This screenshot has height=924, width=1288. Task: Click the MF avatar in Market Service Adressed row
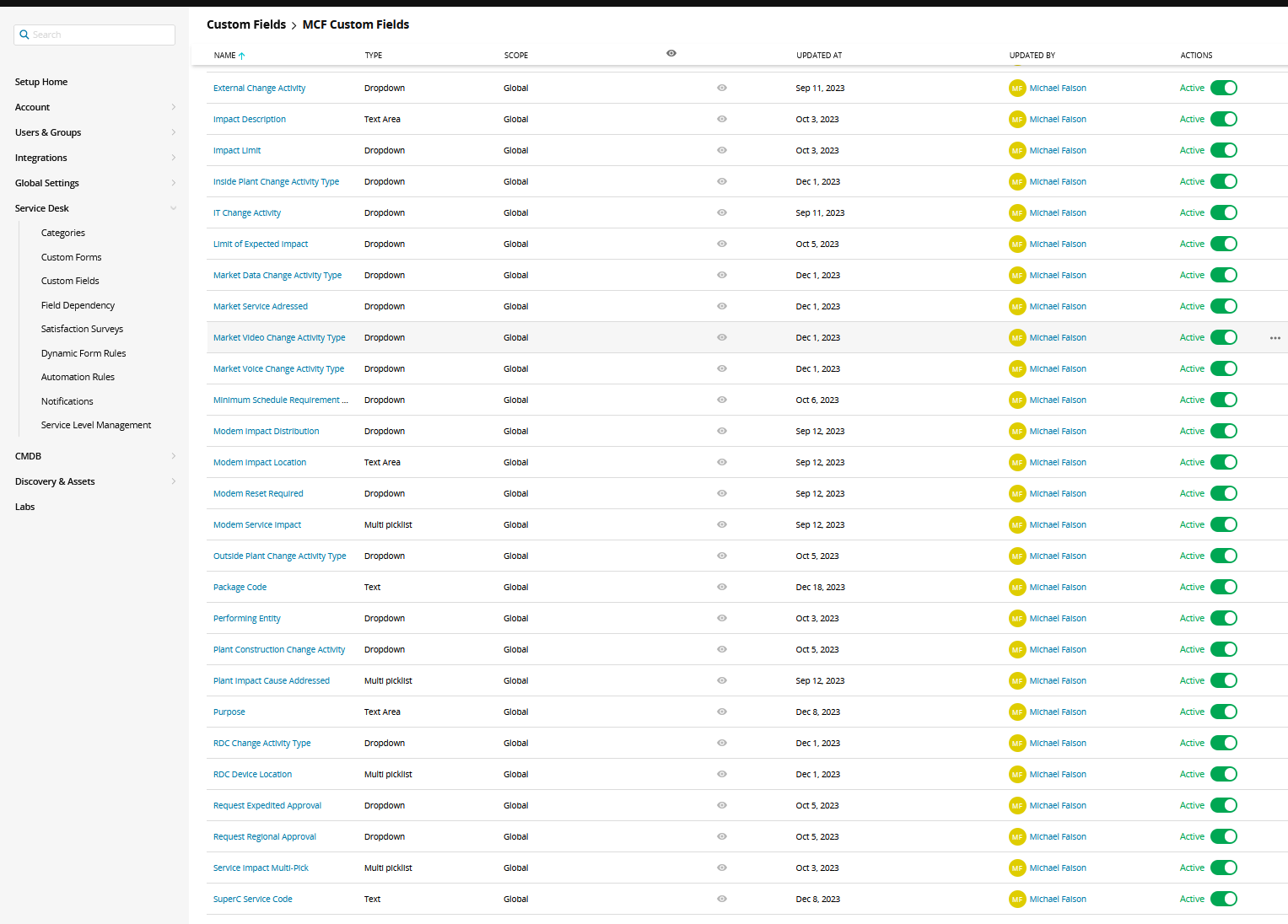[1017, 307]
